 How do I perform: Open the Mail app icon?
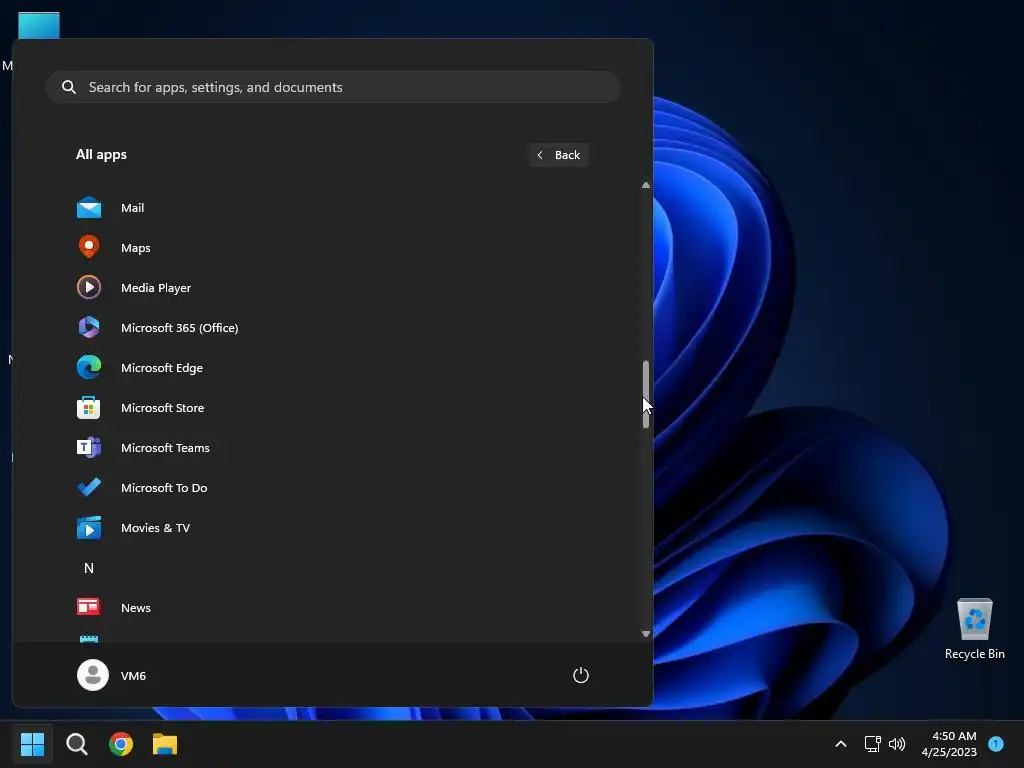pos(89,208)
